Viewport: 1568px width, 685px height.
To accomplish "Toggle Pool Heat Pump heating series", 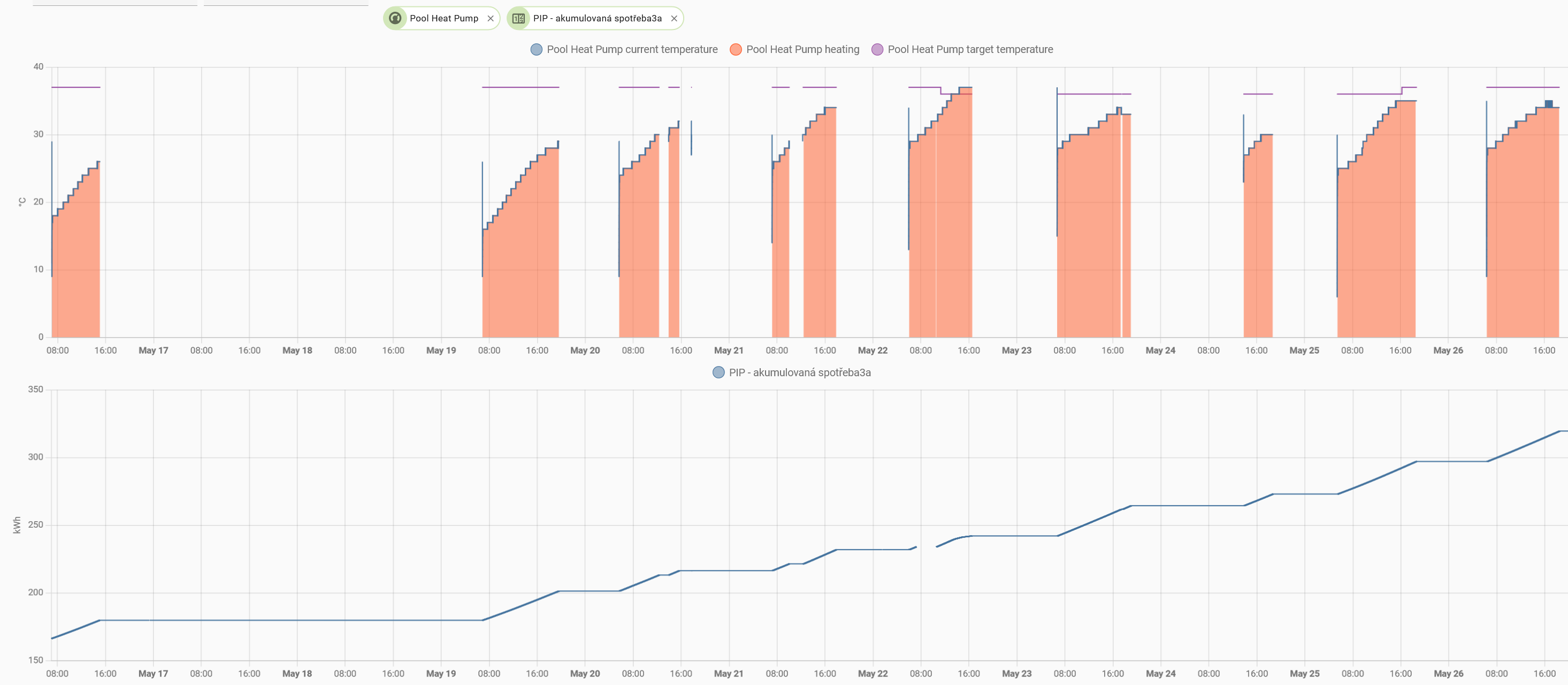I will (x=802, y=49).
